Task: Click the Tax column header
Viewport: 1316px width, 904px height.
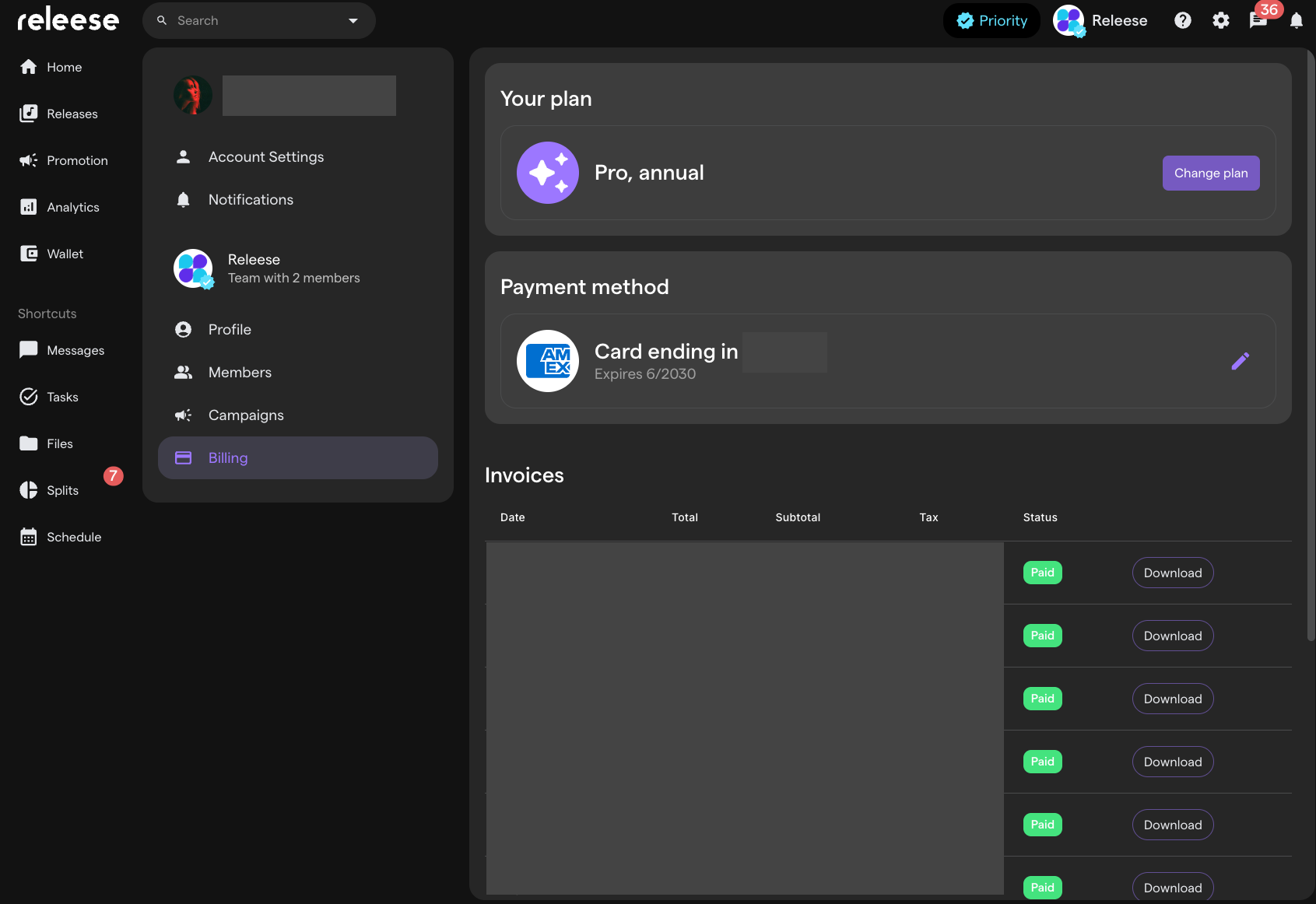Action: [x=929, y=517]
